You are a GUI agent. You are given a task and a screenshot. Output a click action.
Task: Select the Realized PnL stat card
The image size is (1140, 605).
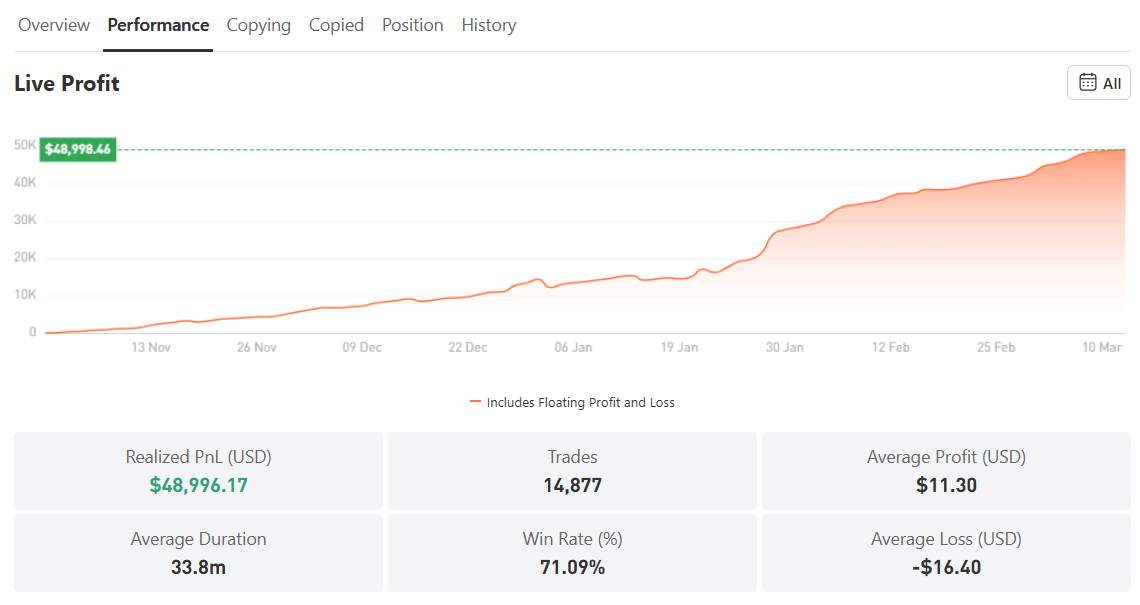tap(198, 471)
